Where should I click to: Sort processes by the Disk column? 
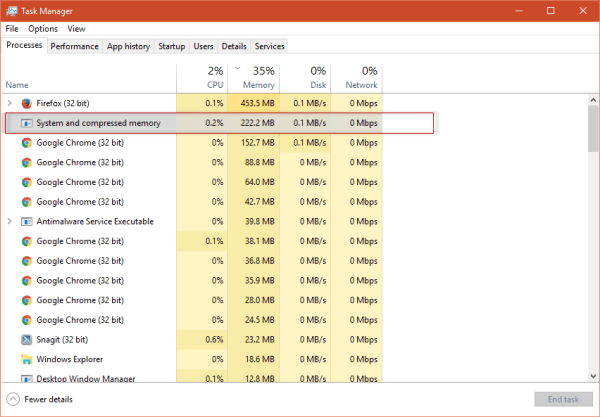coord(305,78)
